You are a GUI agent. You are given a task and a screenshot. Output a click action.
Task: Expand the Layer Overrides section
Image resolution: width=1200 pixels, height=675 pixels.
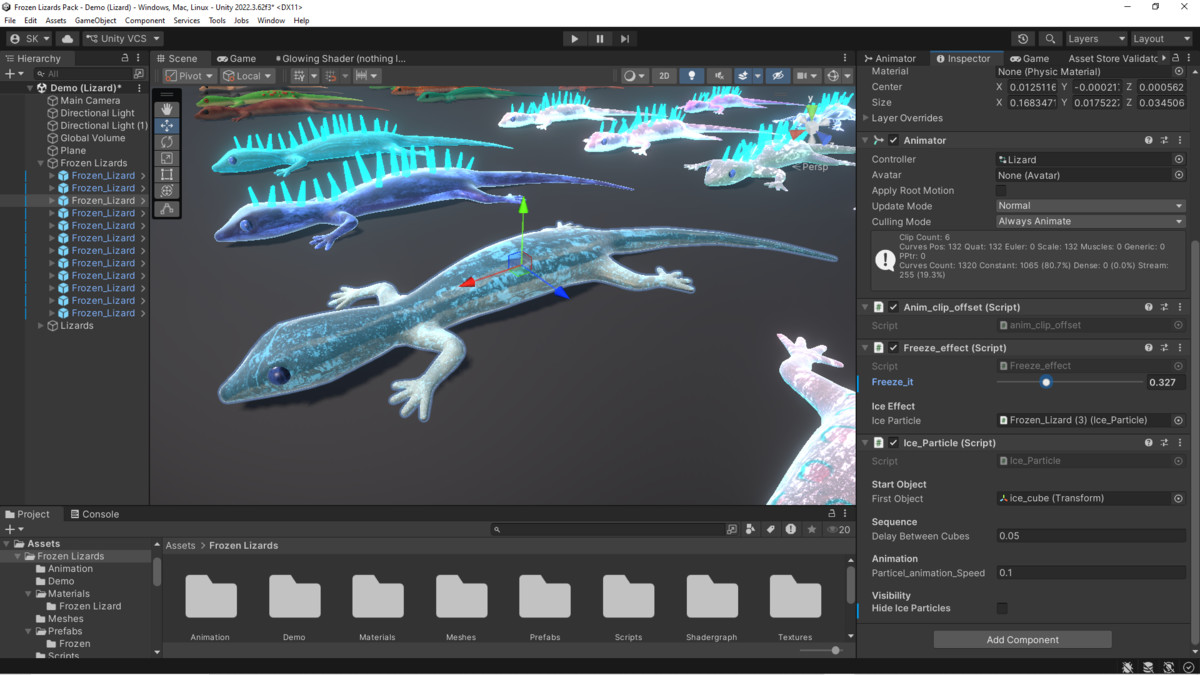click(x=866, y=118)
